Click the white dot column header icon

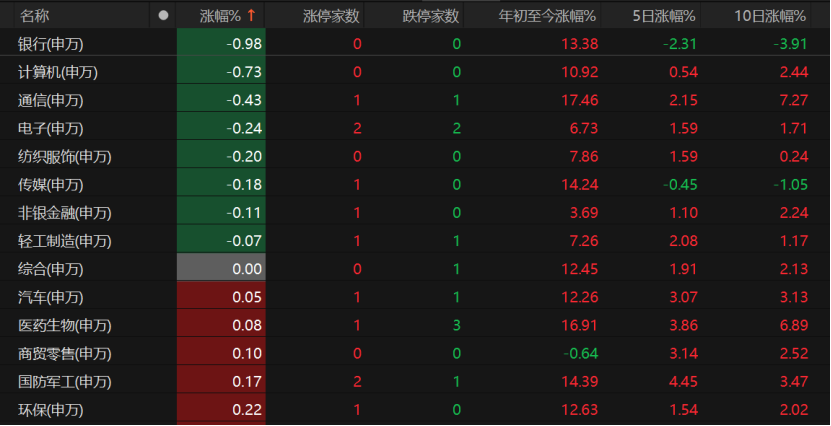coord(163,16)
